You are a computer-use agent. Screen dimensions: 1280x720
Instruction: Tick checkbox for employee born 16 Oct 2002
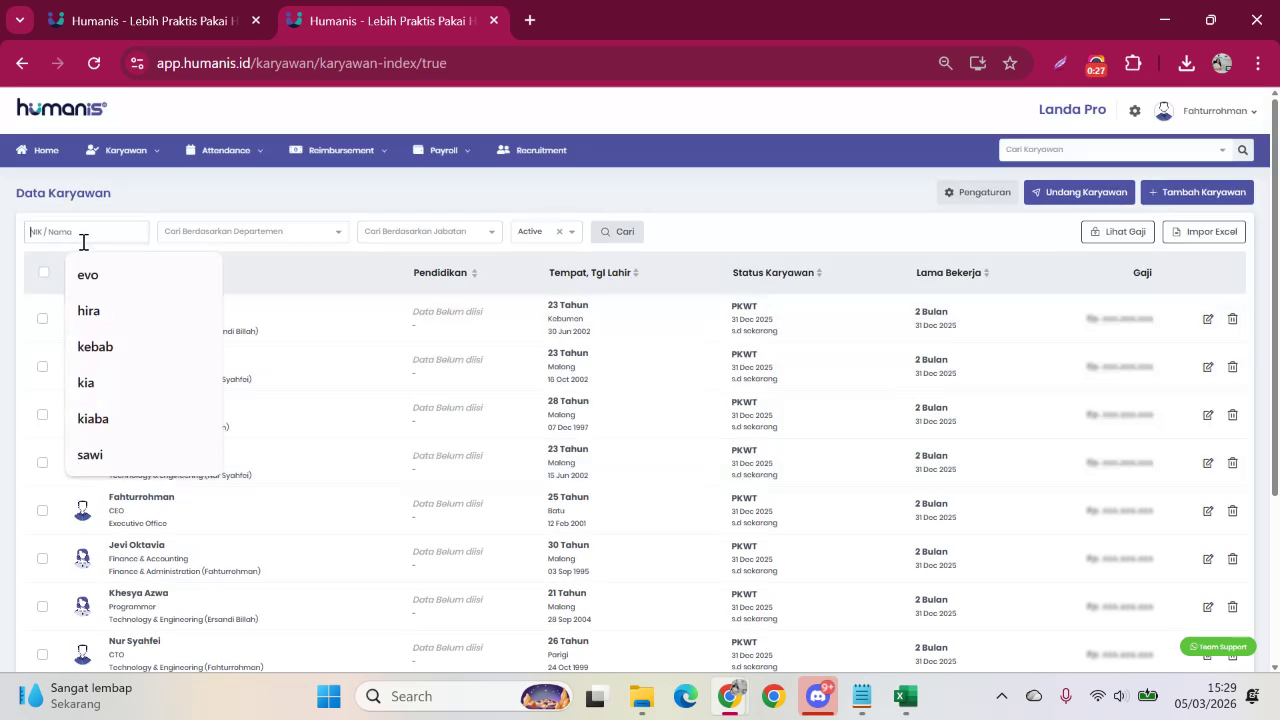[42, 367]
